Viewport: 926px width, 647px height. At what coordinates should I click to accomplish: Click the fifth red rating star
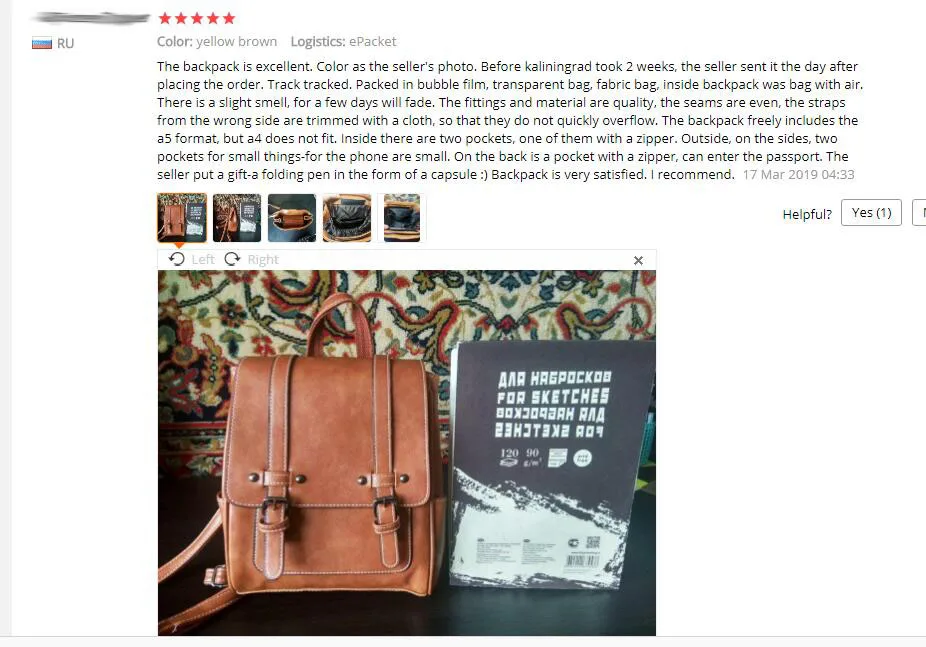point(229,18)
